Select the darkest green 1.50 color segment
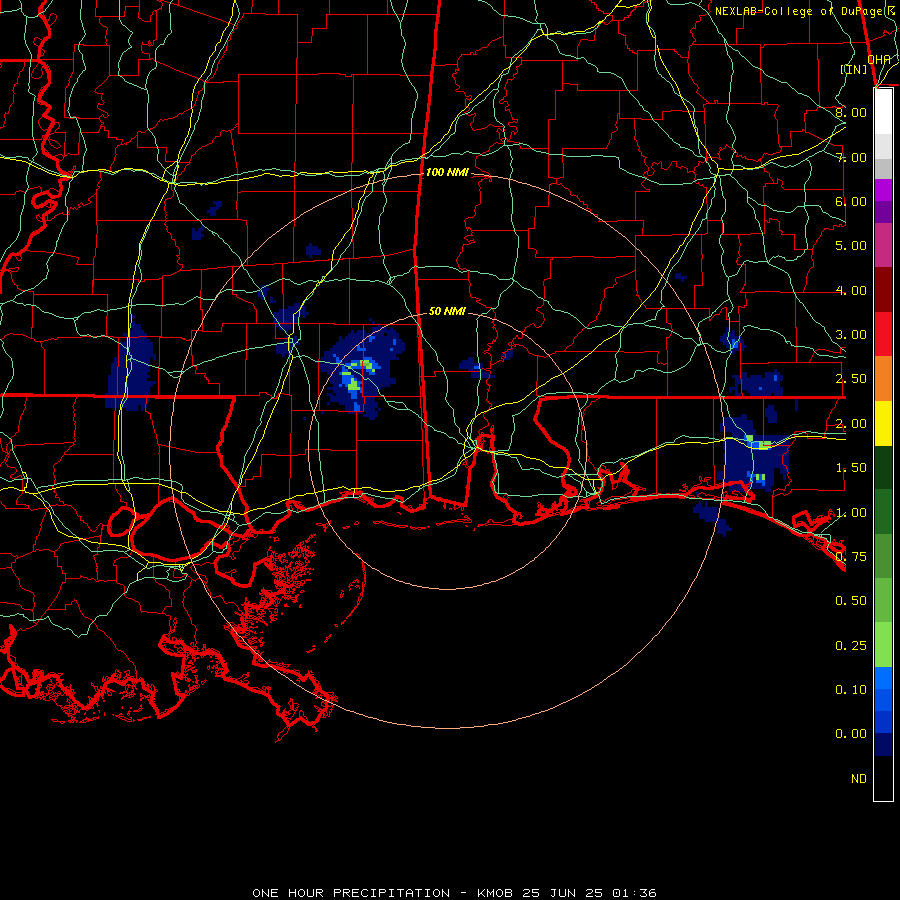The height and width of the screenshot is (900, 900). point(883,467)
